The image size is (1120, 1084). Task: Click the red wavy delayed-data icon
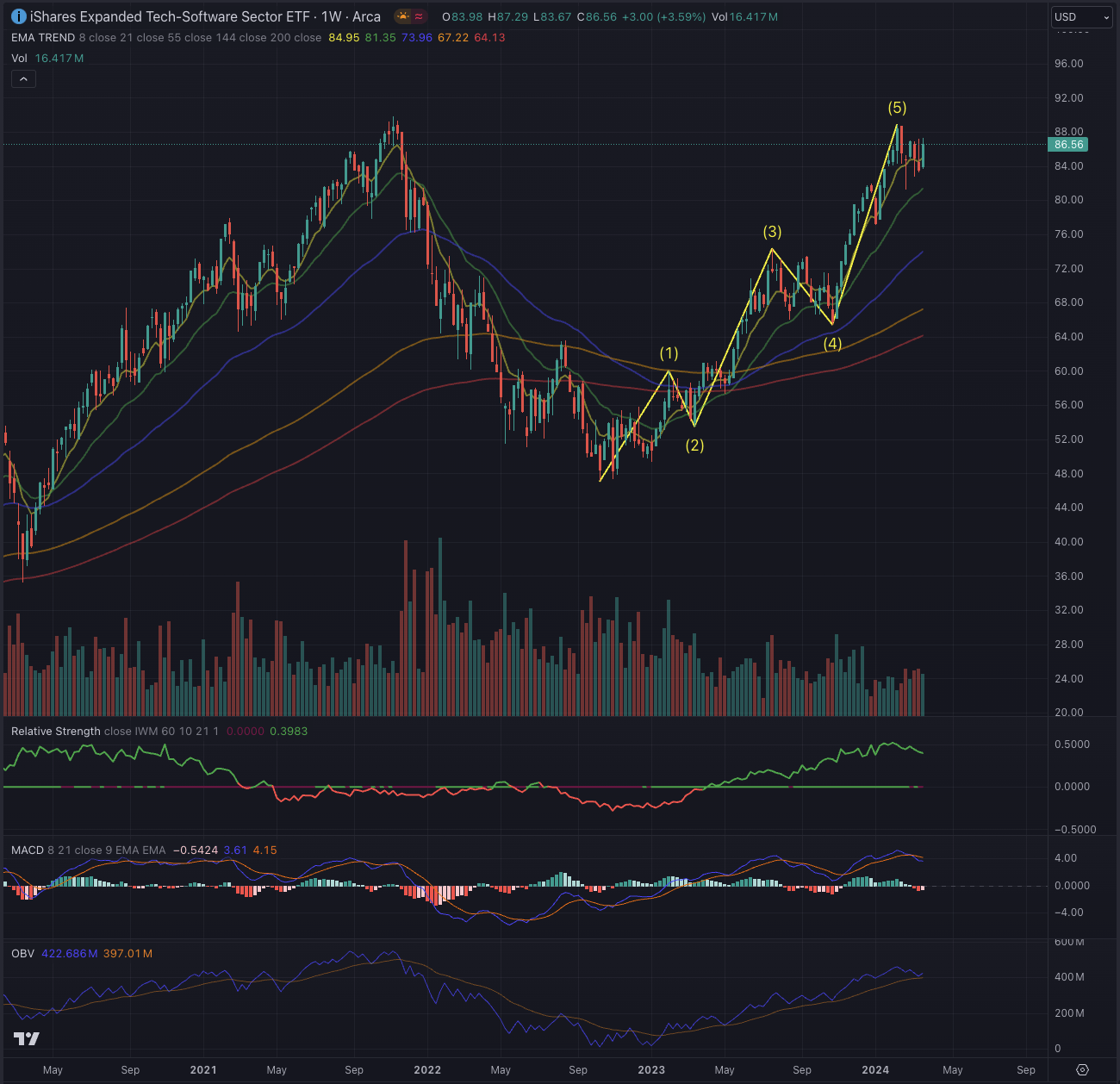pos(419,16)
